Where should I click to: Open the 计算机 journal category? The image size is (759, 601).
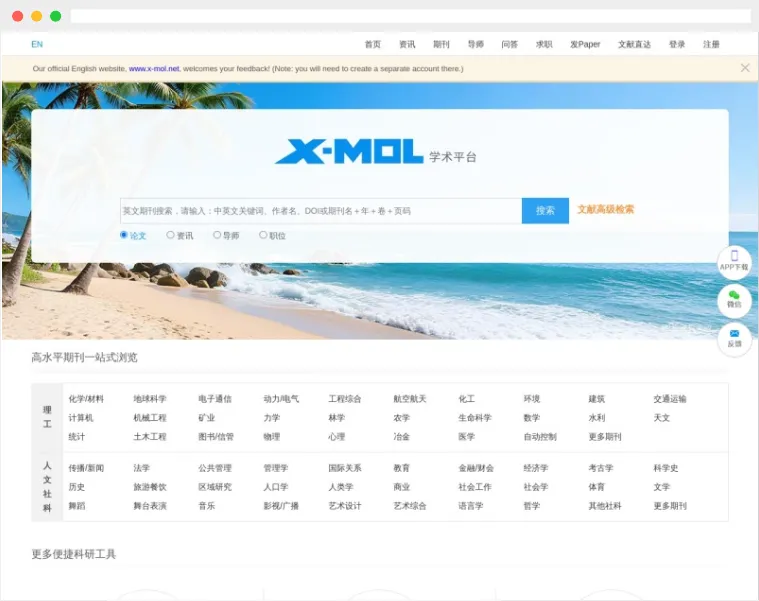point(81,418)
